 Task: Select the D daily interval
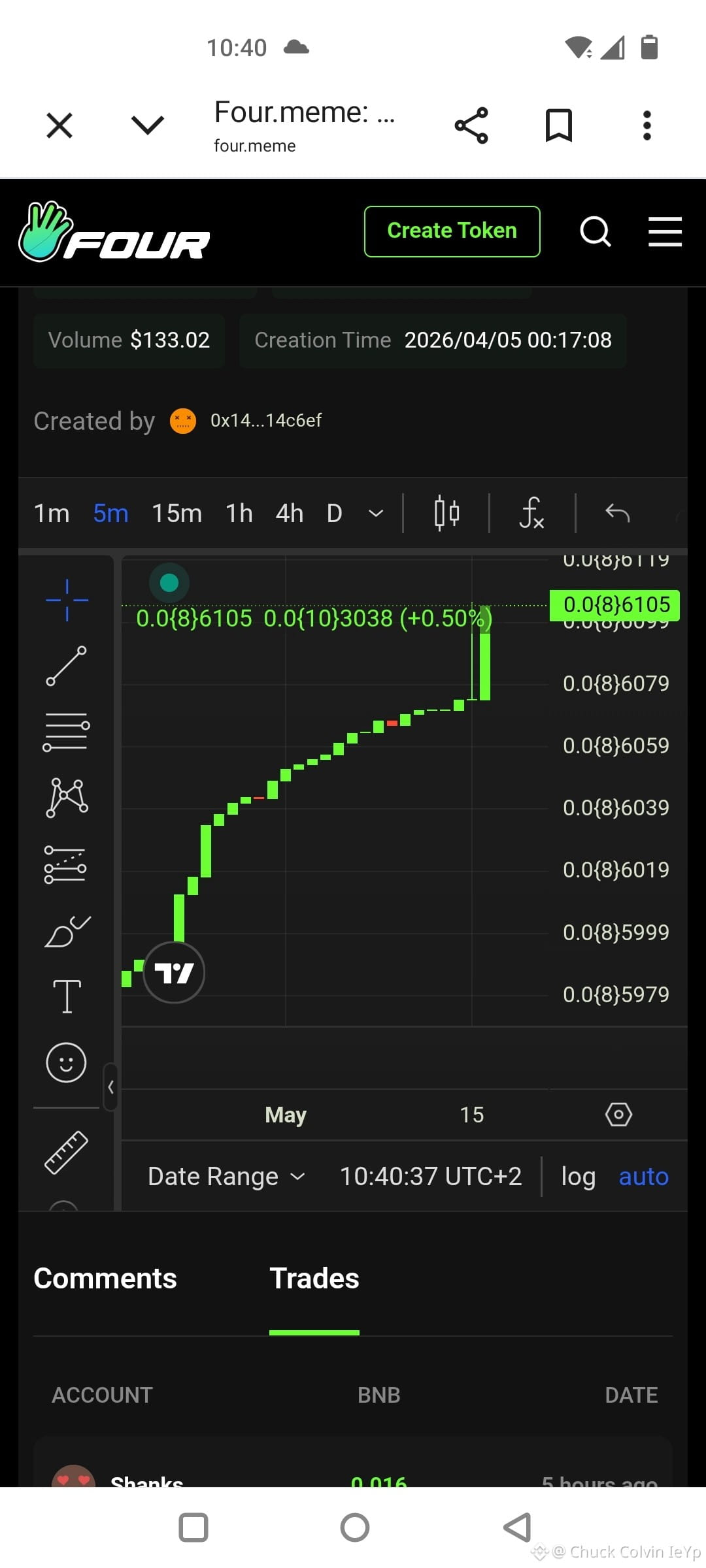tap(334, 514)
